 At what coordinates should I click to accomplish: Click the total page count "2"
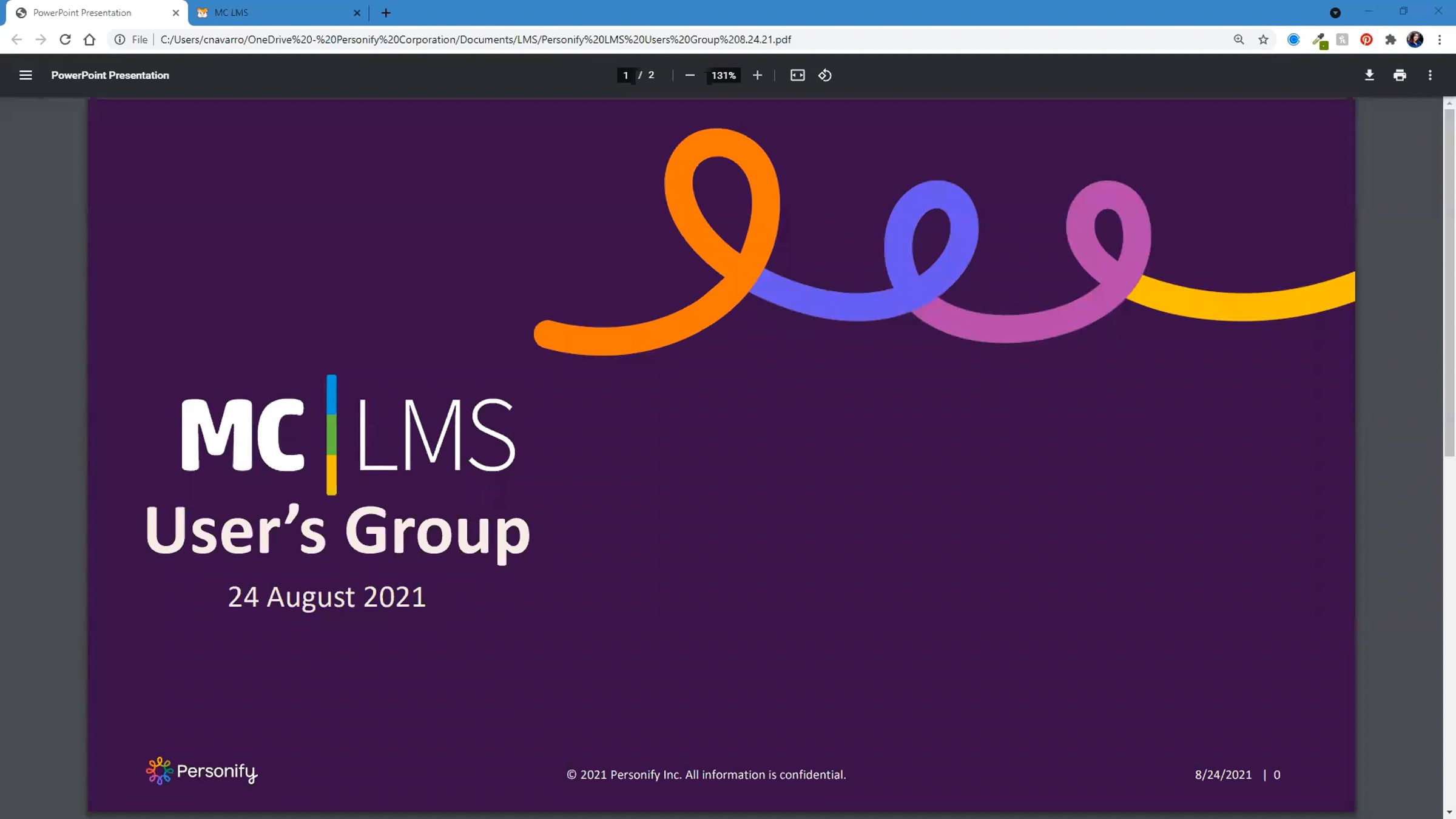(x=651, y=75)
